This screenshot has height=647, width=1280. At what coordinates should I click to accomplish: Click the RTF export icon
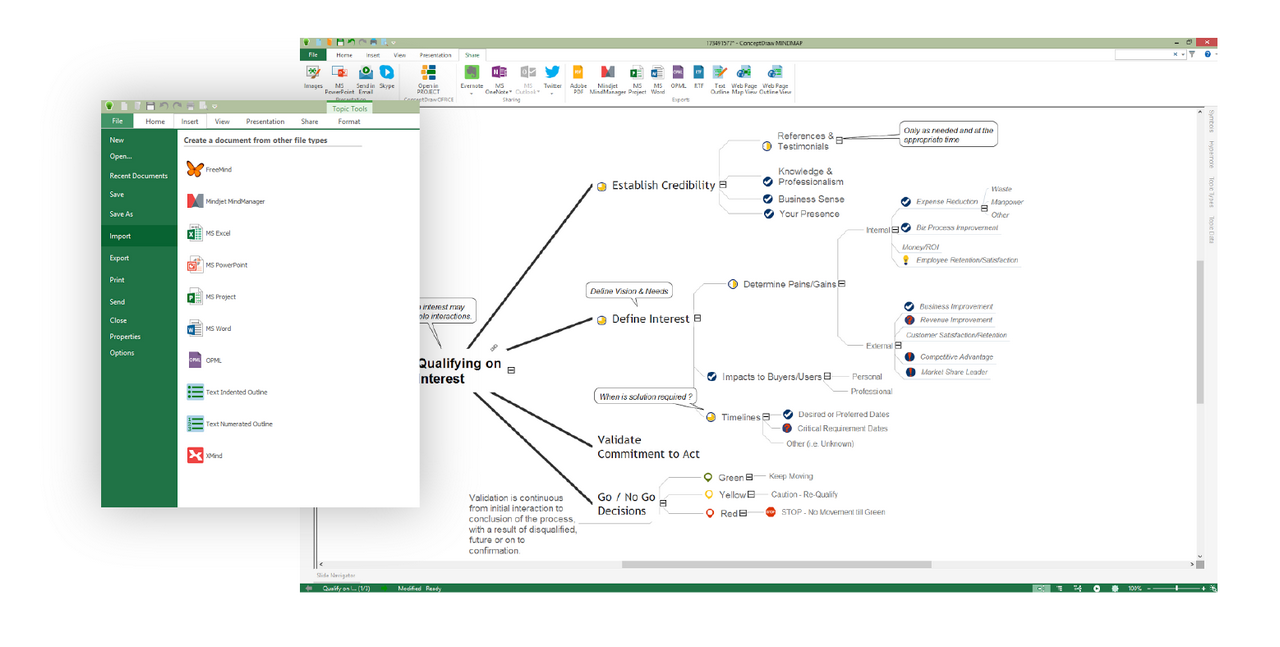pyautogui.click(x=699, y=72)
